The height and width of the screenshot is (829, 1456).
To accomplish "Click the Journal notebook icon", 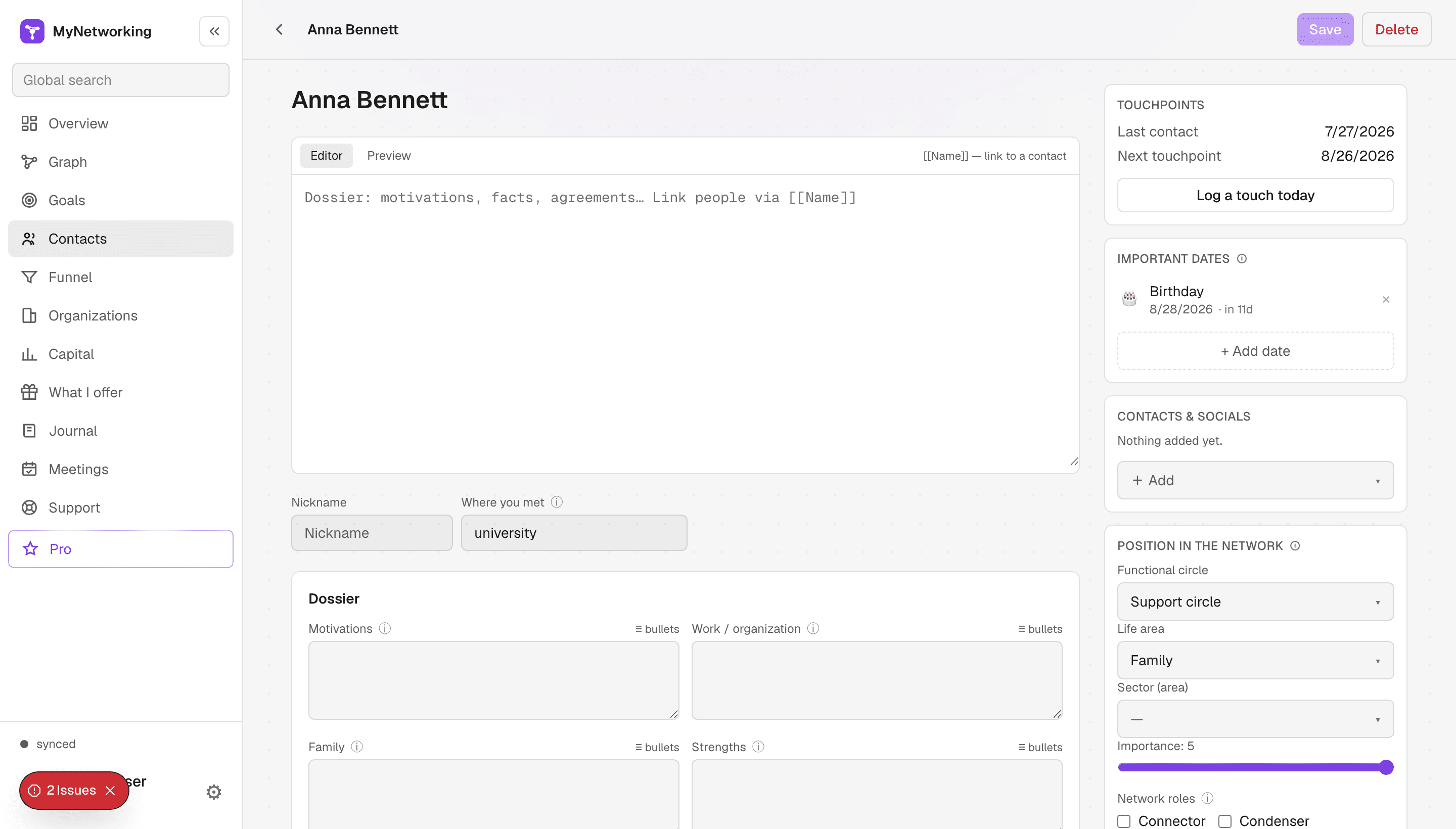I will coord(29,431).
